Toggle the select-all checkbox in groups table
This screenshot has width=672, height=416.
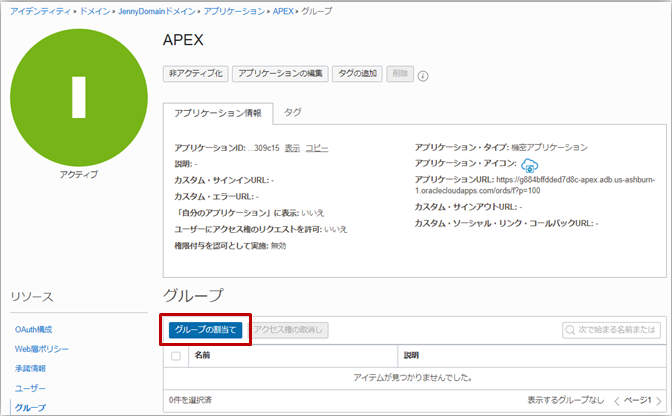pos(177,355)
